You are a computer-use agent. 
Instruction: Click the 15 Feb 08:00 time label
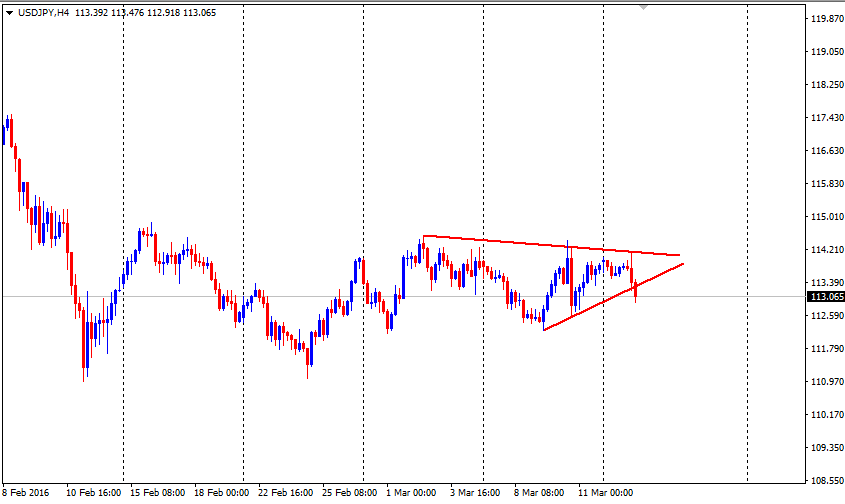coord(157,493)
